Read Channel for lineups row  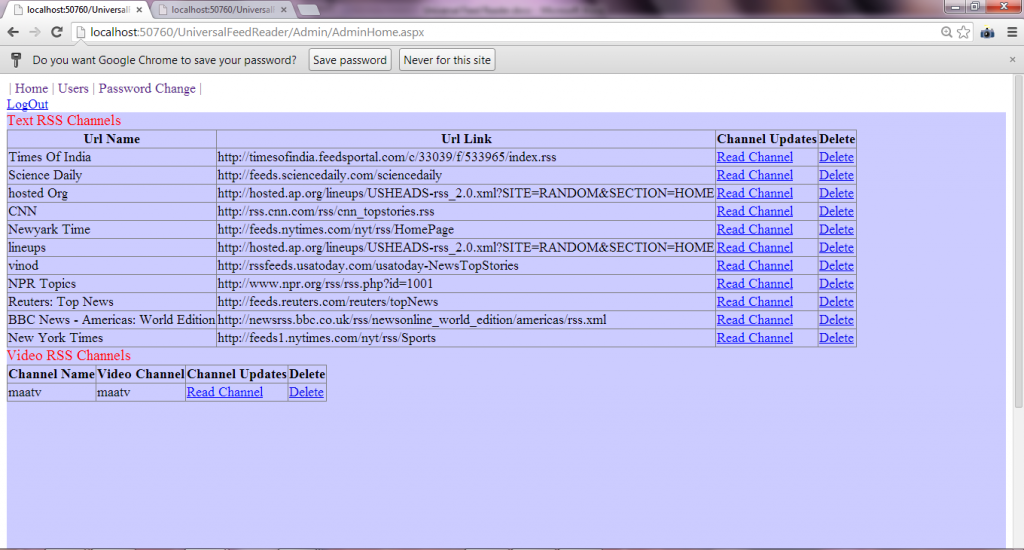tap(755, 248)
